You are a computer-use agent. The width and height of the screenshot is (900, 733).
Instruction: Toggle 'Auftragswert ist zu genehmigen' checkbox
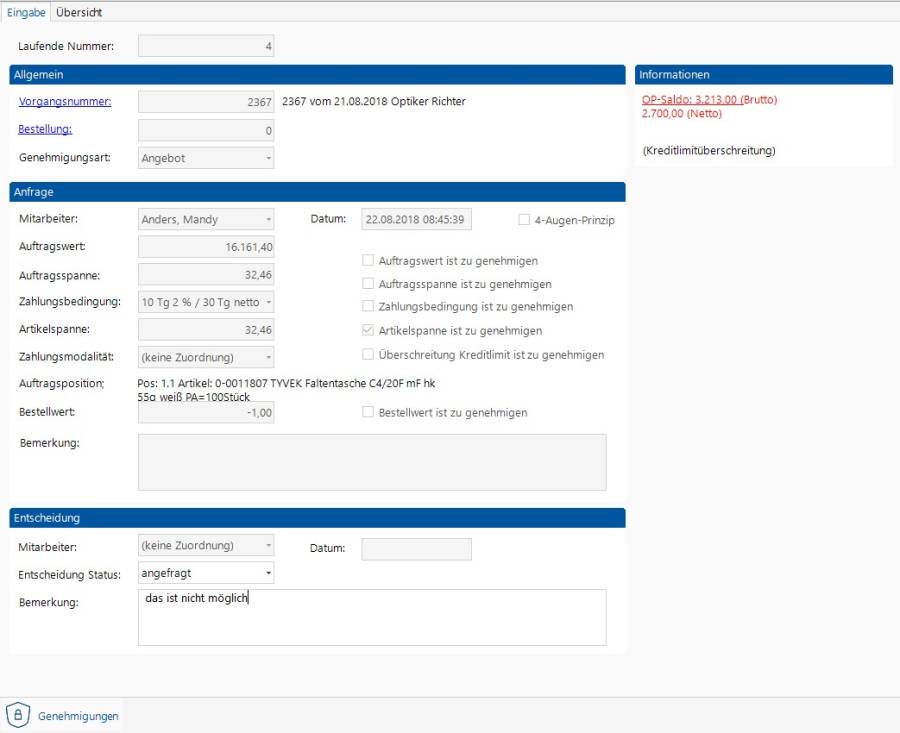pos(369,261)
